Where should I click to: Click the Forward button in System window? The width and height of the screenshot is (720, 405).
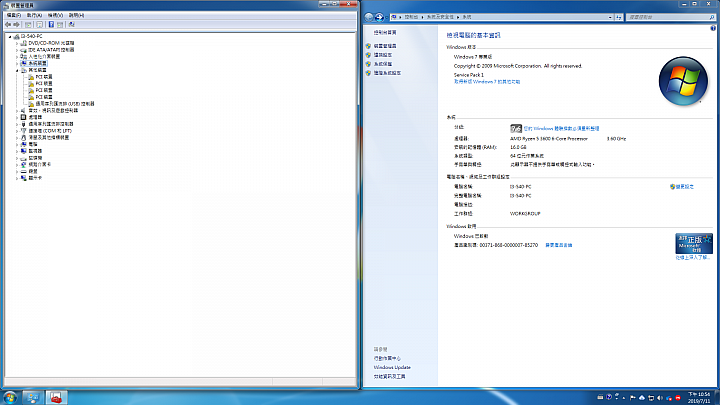pyautogui.click(x=379, y=17)
